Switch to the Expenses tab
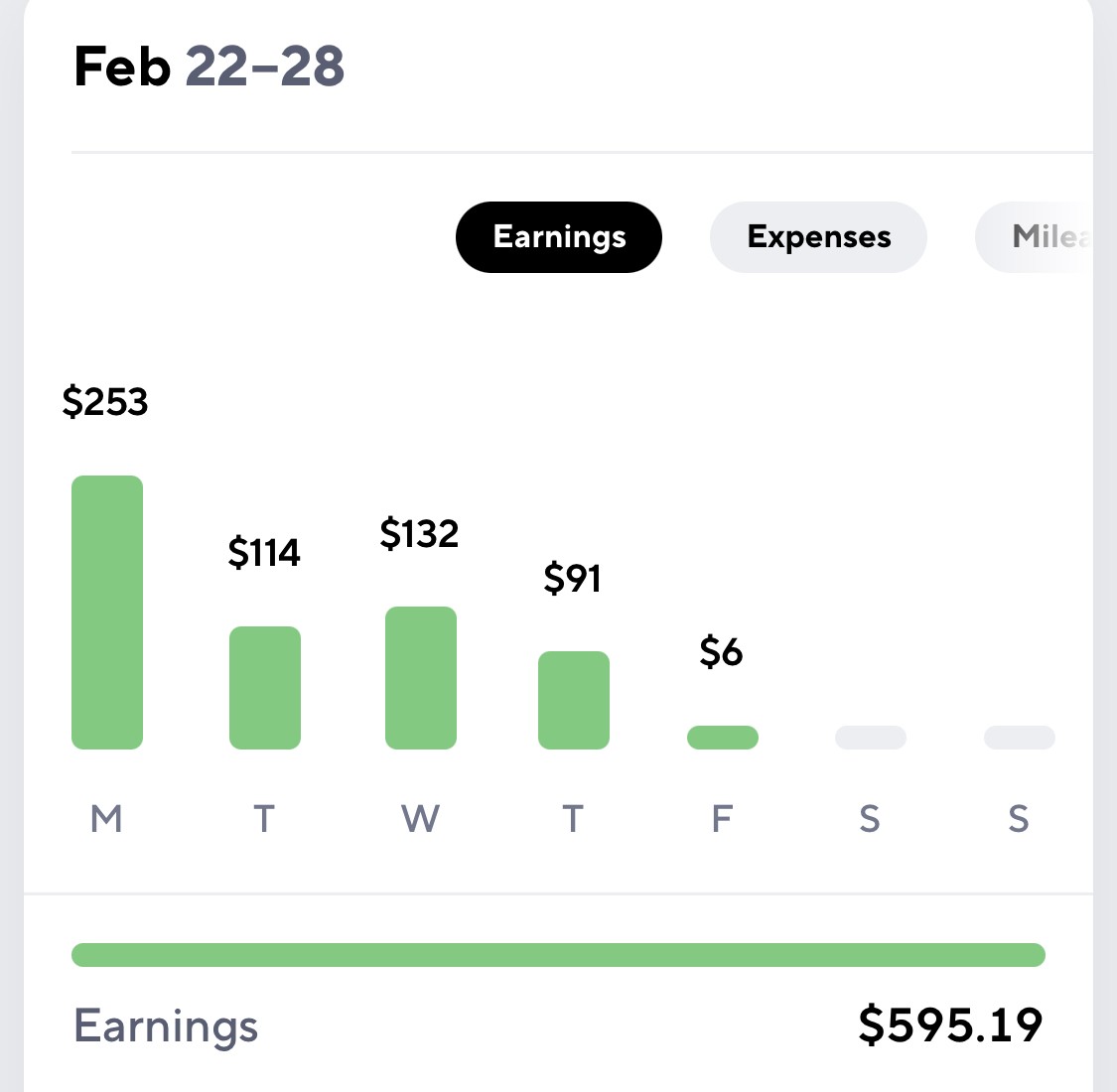 click(818, 237)
